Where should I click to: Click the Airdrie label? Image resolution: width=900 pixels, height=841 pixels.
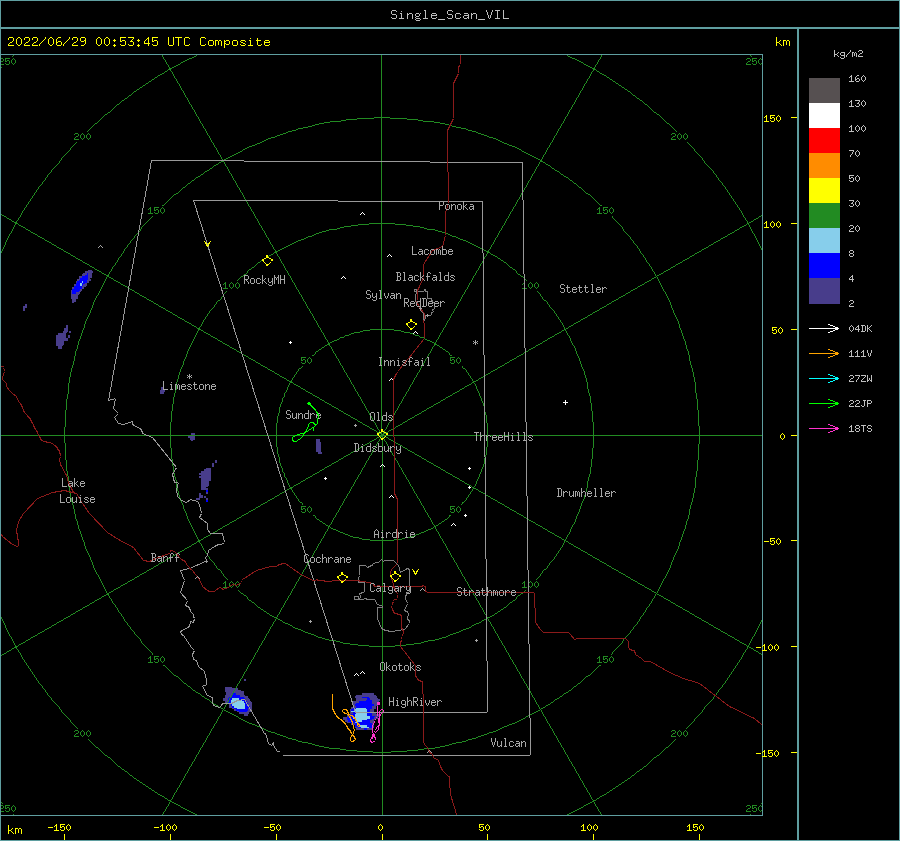tap(394, 534)
